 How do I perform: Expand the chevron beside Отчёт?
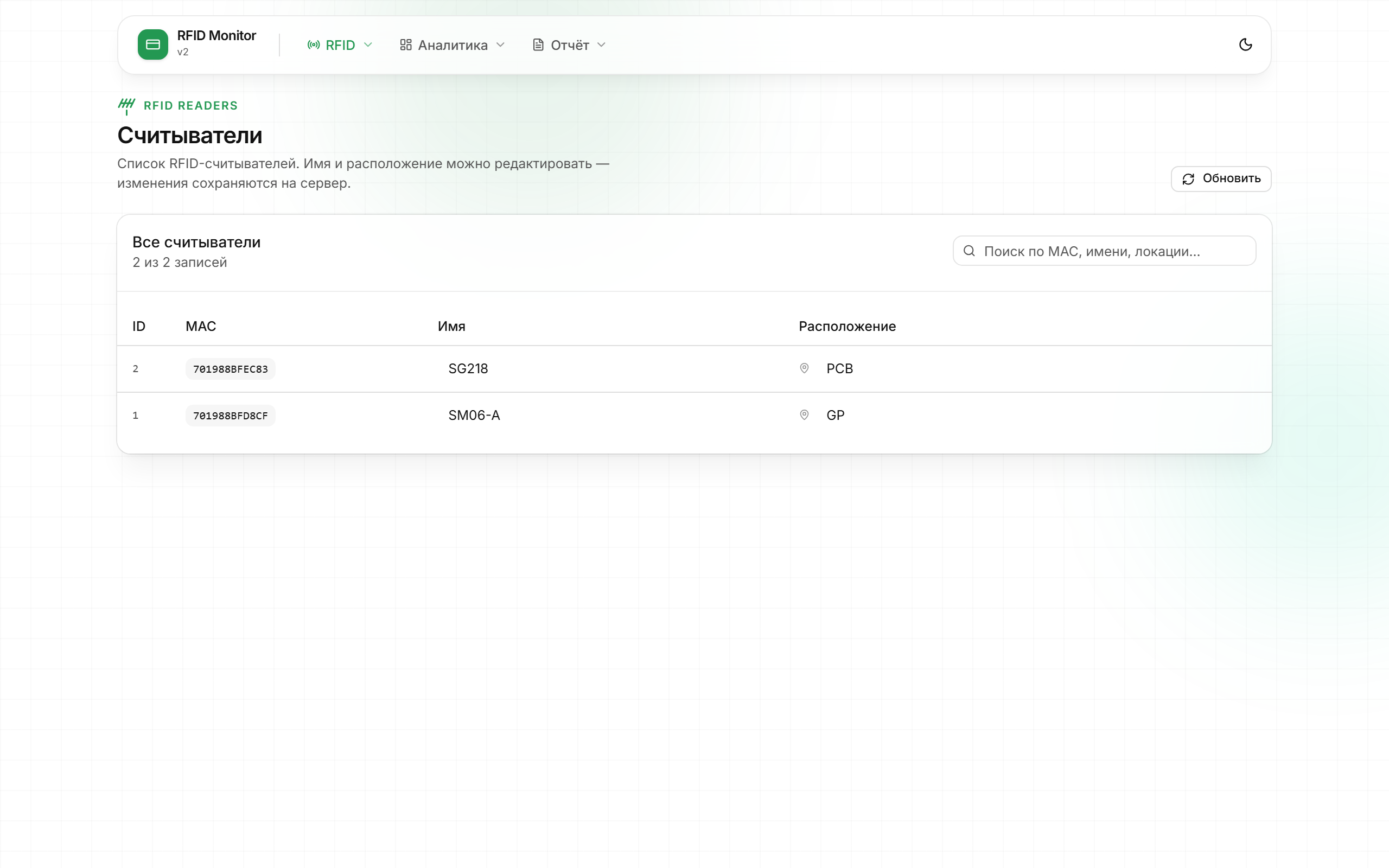click(601, 45)
